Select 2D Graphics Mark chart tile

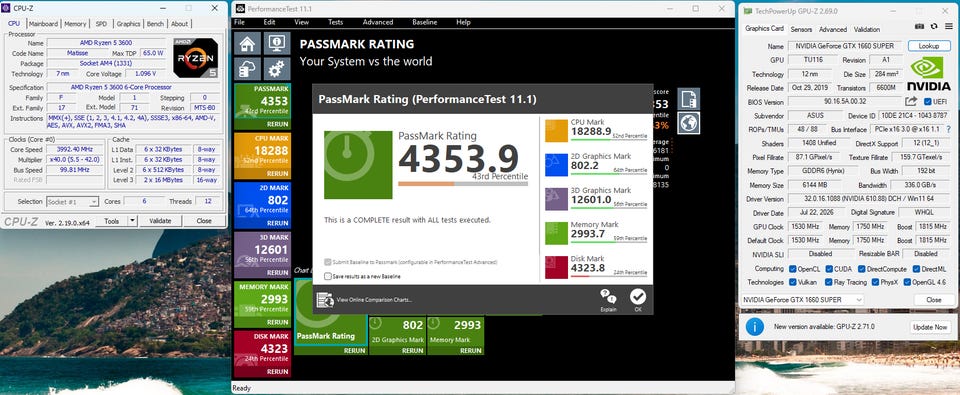[397, 336]
